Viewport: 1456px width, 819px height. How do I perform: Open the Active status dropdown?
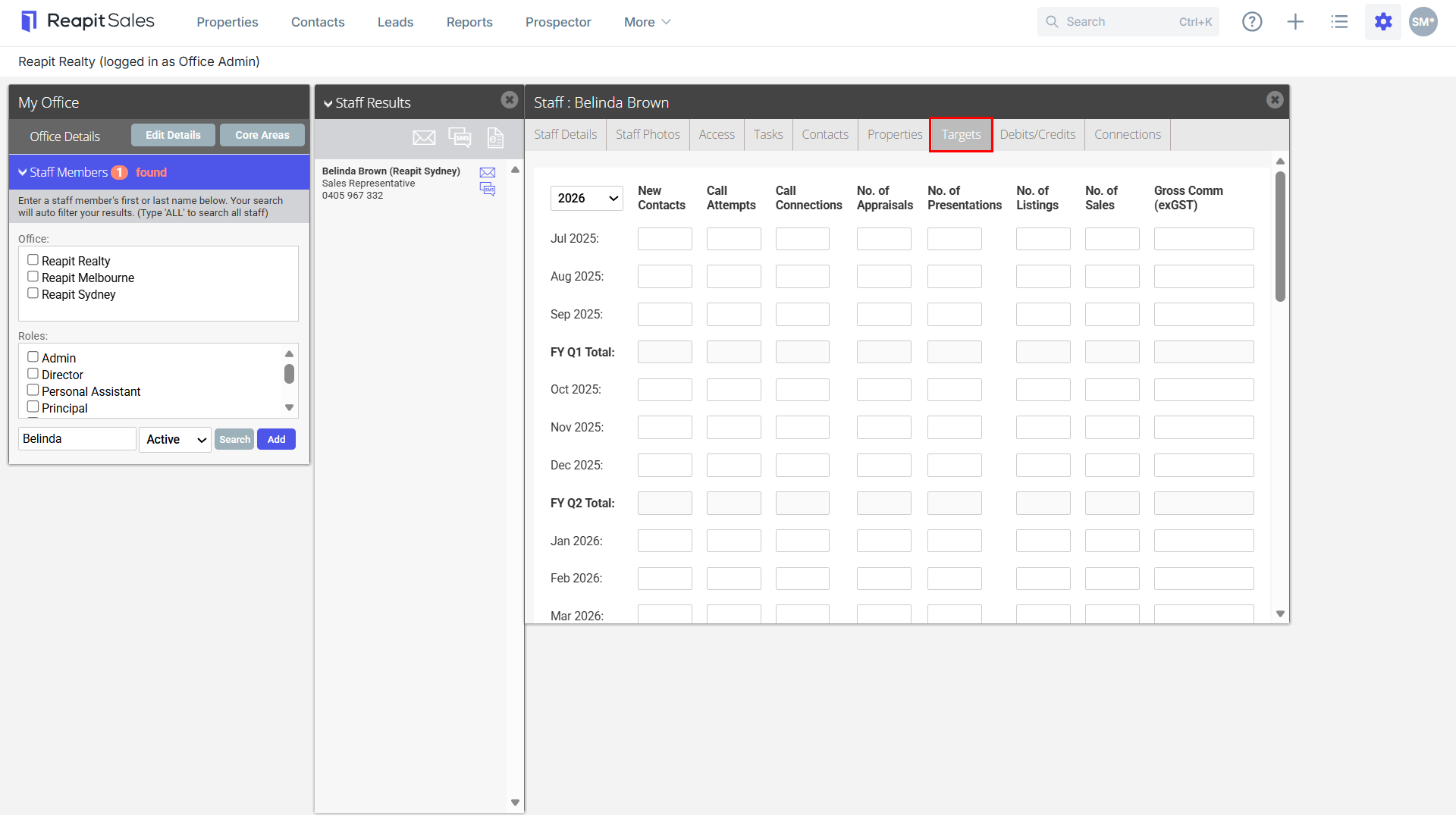pos(175,439)
